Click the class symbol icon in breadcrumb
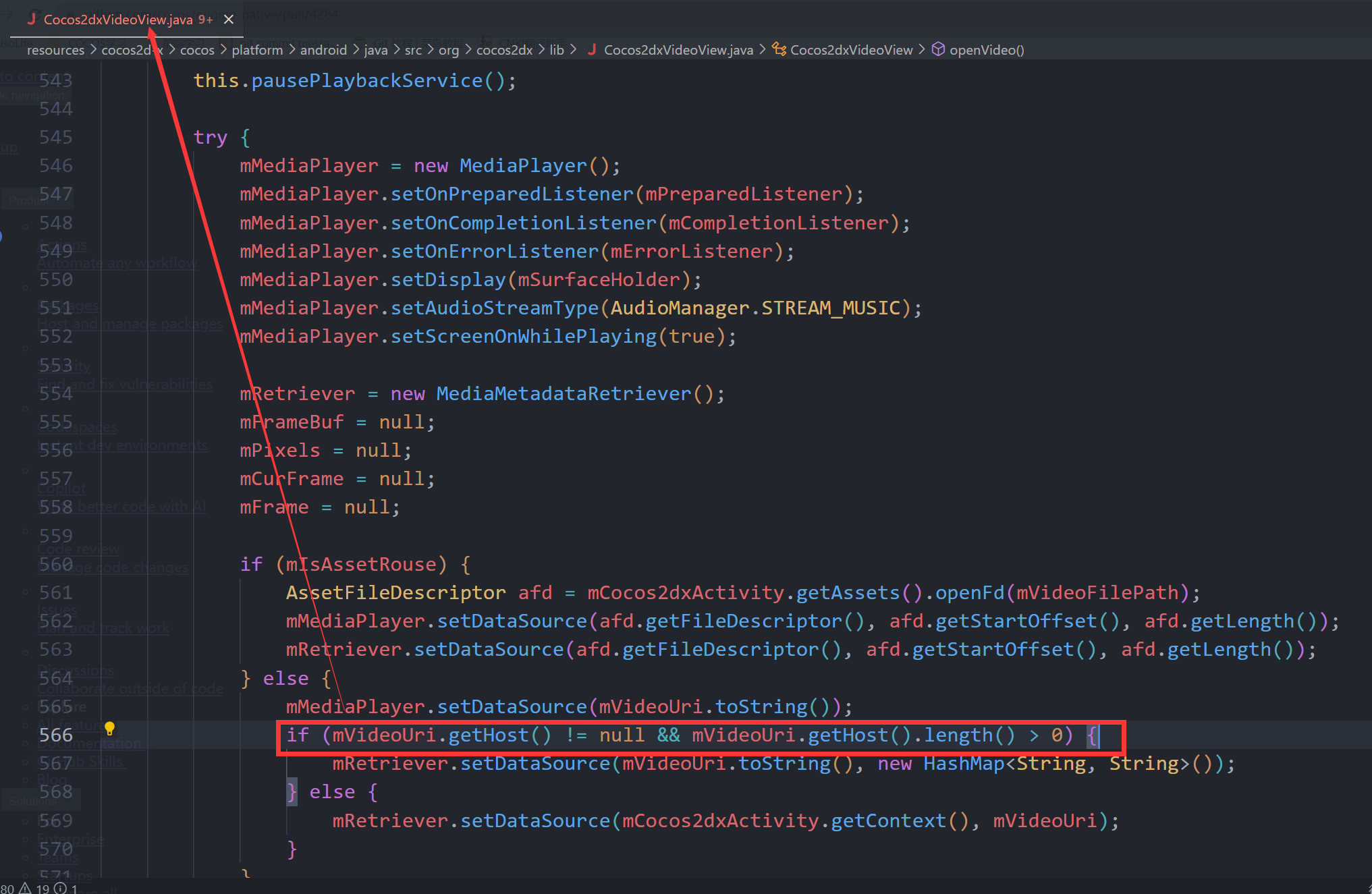Viewport: 1372px width, 894px height. [x=779, y=49]
